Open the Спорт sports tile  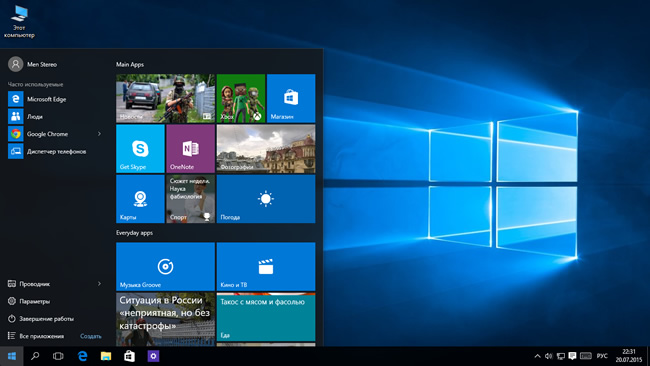coord(191,199)
